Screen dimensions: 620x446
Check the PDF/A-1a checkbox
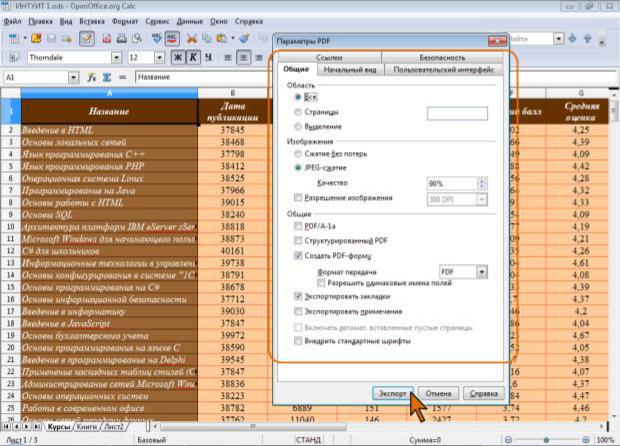298,226
